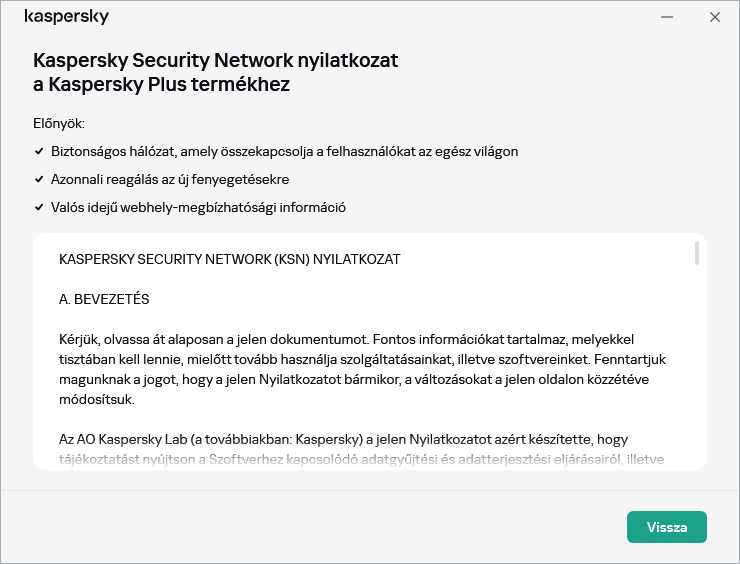Select the 'Kaspersky Security Network nyilatkozat' heading
Viewport: 740px width, 564px height.
[215, 60]
